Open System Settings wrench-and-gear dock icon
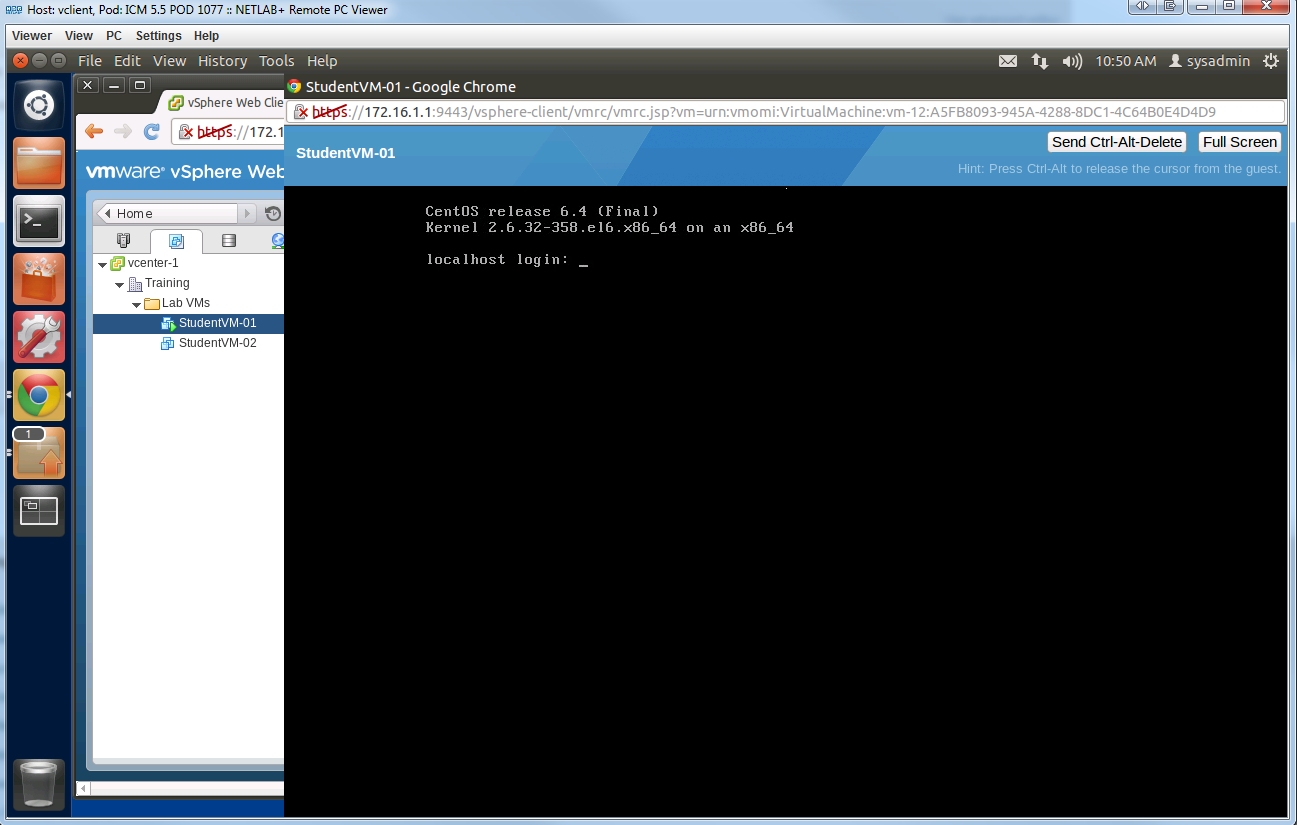The height and width of the screenshot is (825, 1297). click(x=39, y=337)
